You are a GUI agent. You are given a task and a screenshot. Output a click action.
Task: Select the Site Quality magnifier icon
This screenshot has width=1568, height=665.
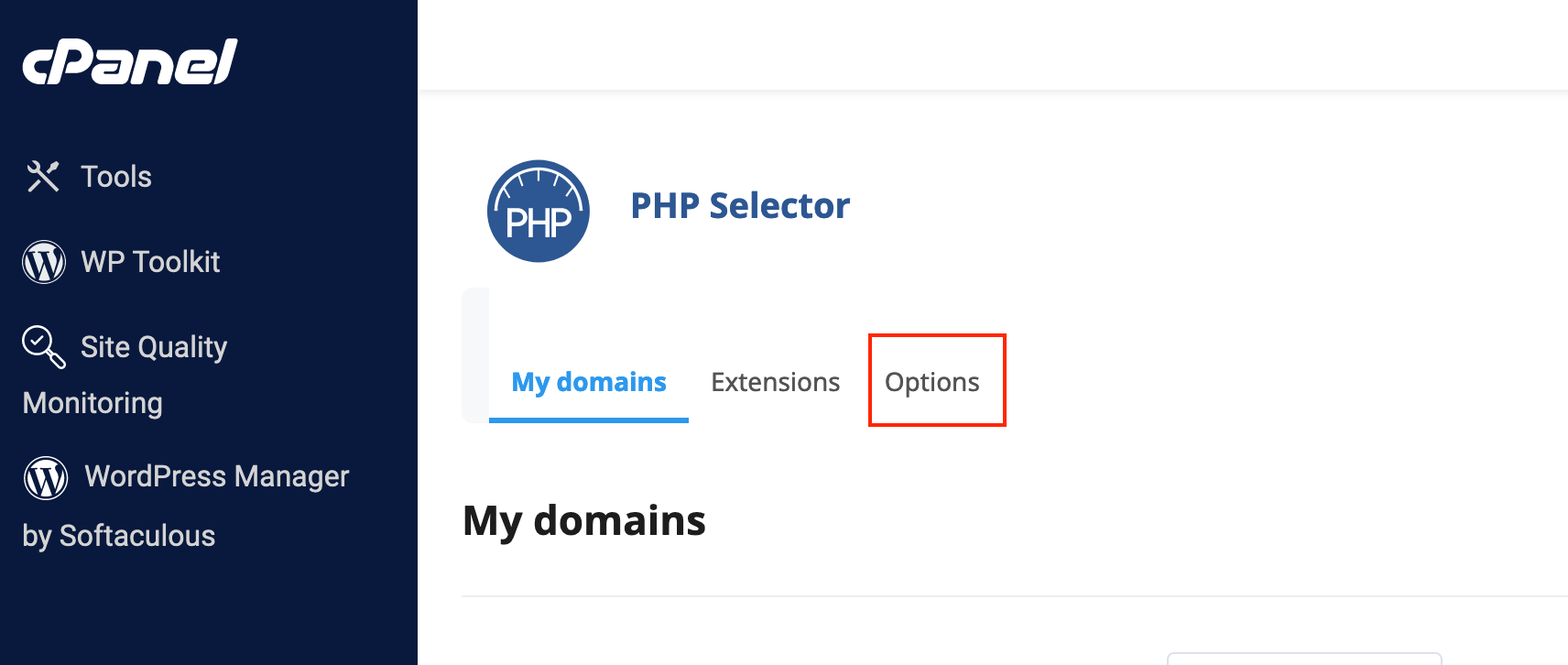pyautogui.click(x=44, y=347)
